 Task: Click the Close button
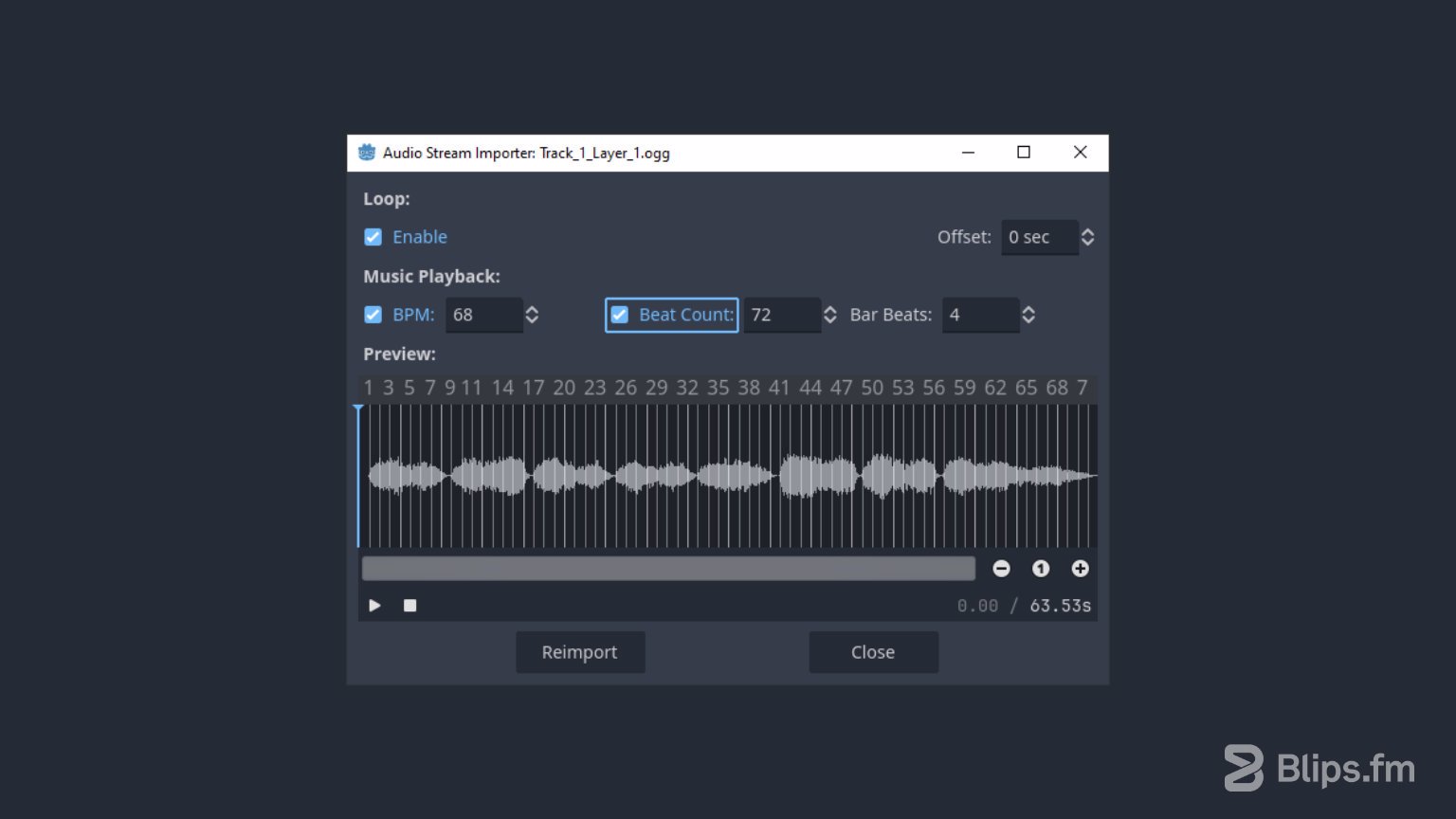tap(873, 652)
